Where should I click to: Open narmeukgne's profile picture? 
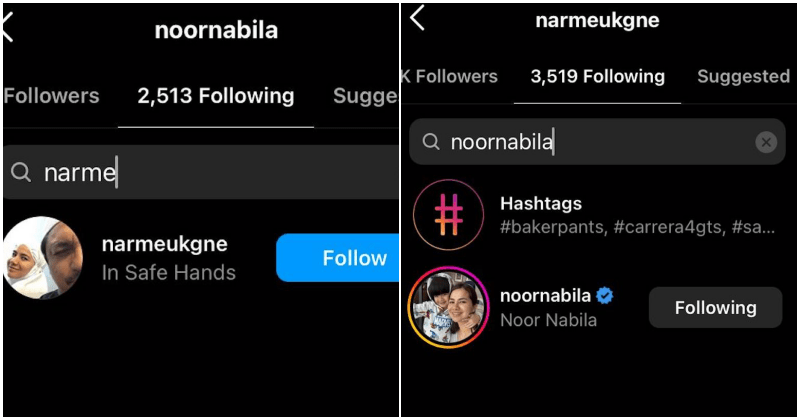[x=43, y=258]
